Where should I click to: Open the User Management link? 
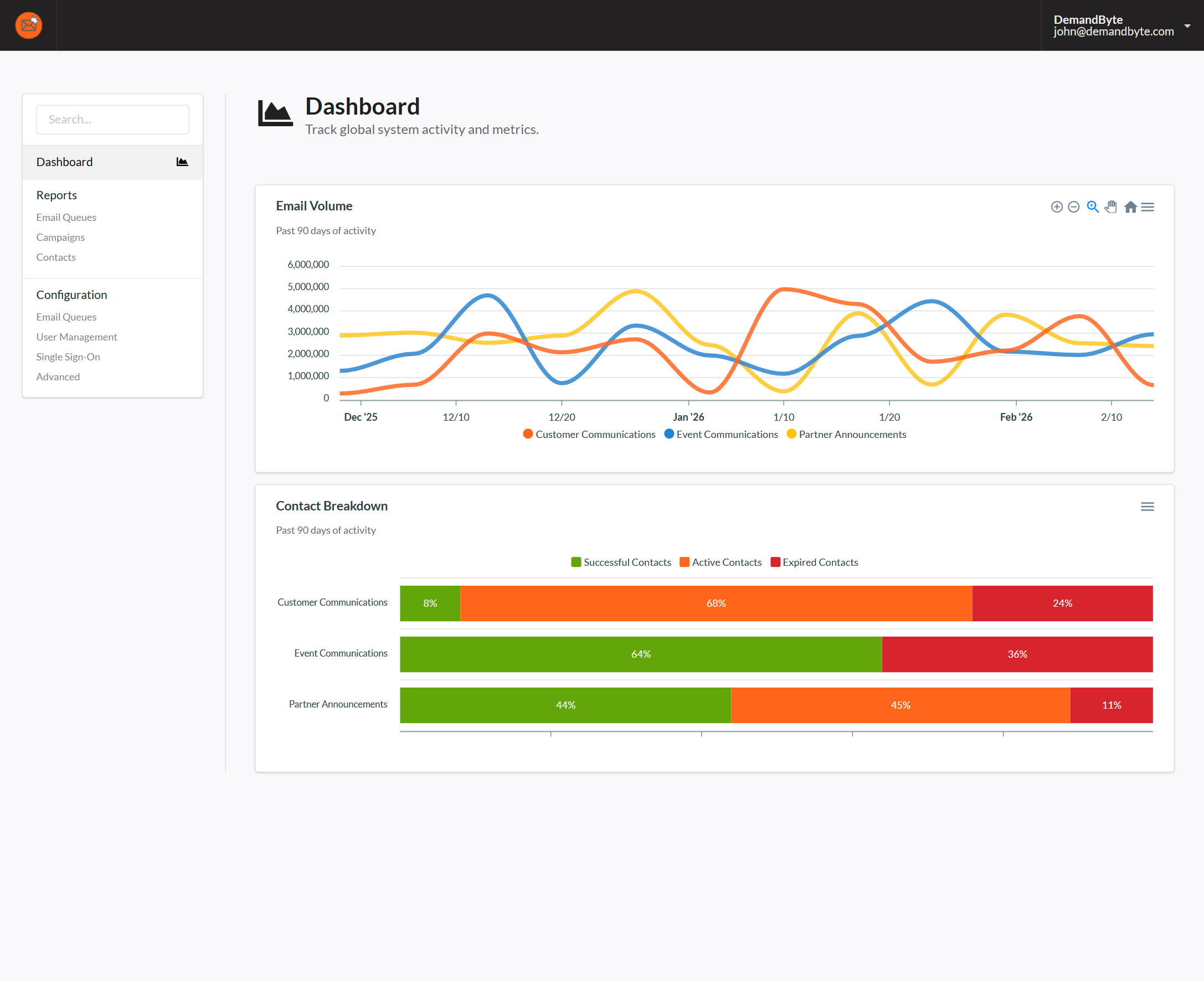76,337
